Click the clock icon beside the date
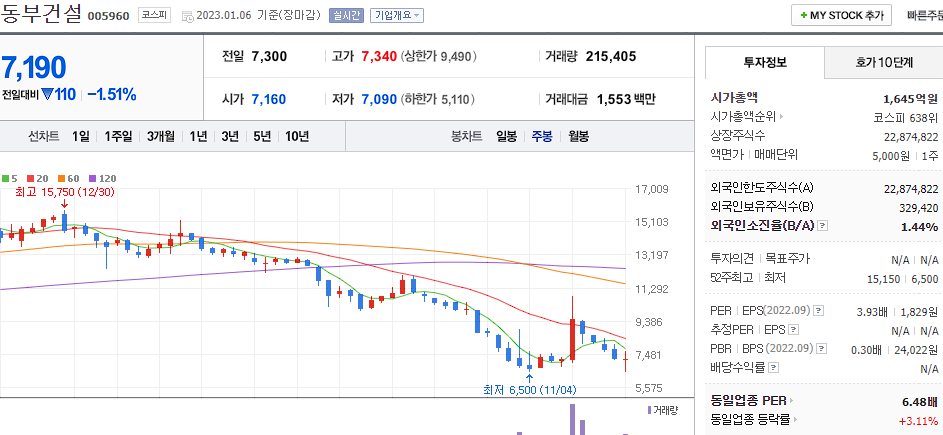 pos(187,16)
